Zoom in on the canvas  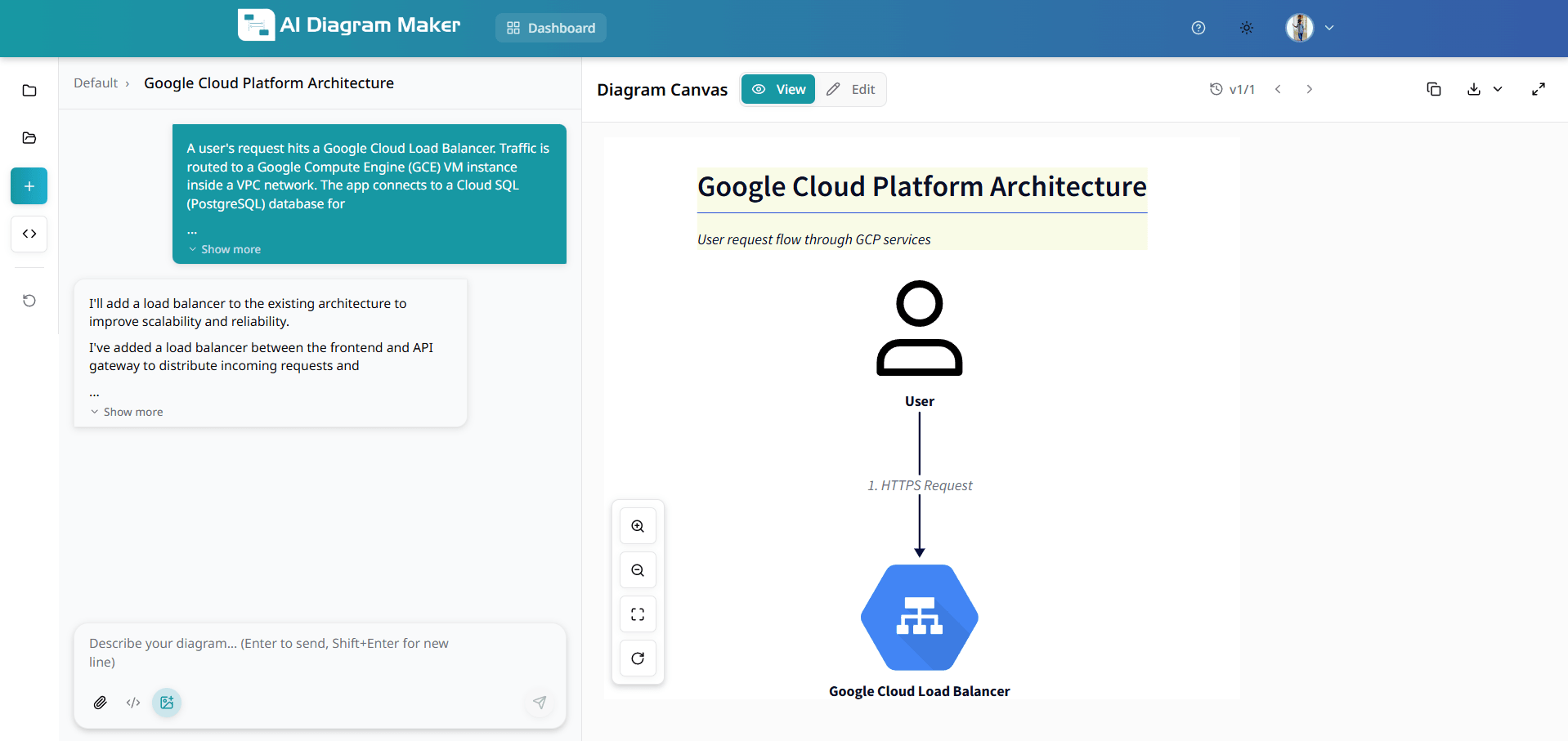point(638,526)
